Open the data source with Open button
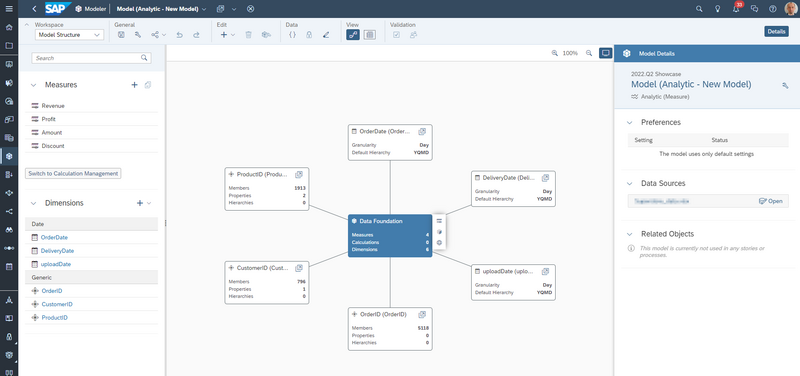The image size is (800, 376). 770,201
